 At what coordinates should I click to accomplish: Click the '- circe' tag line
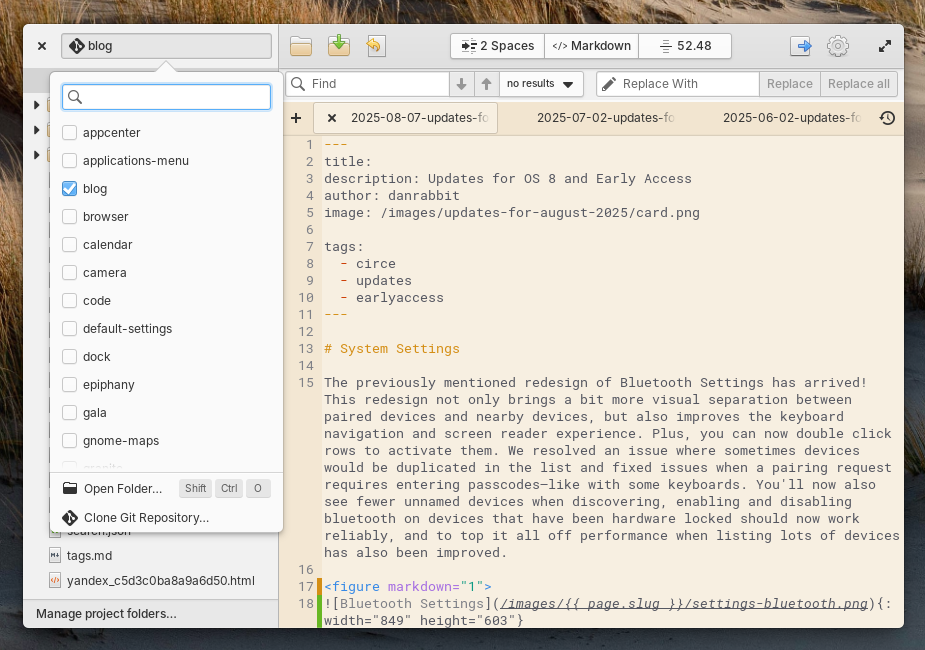coord(368,264)
